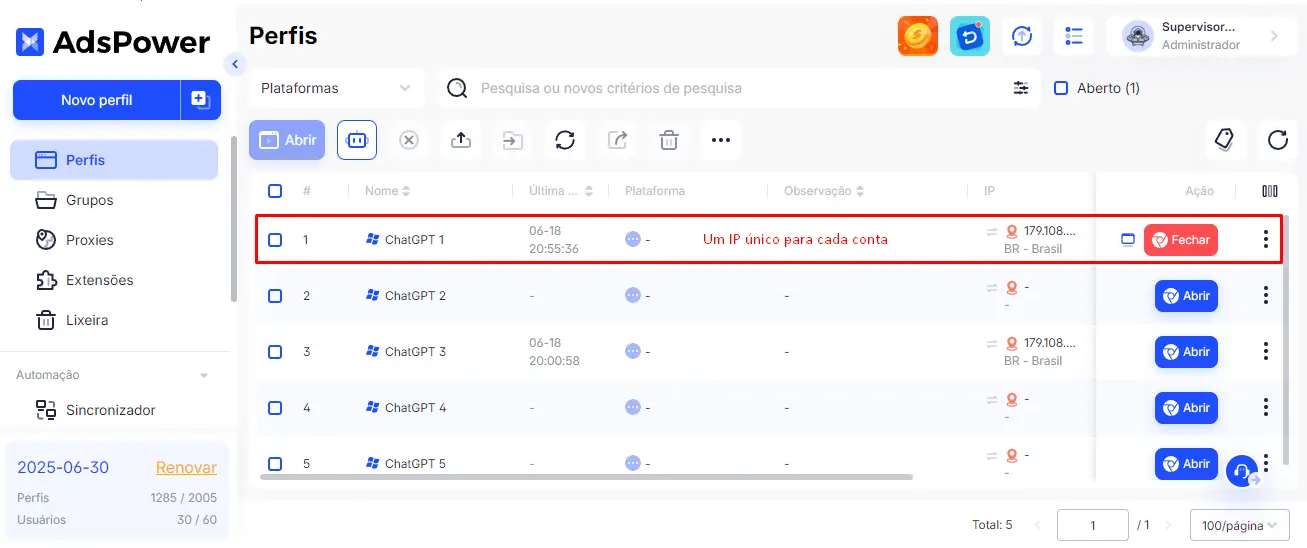Click the 2025-06-30 expiry date

tap(63, 468)
